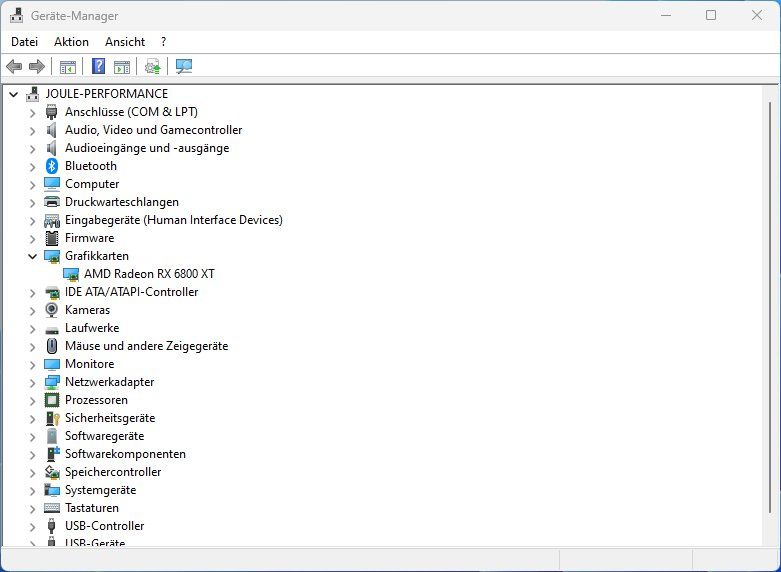Select the Kameras label
The width and height of the screenshot is (781, 572).
(x=88, y=310)
